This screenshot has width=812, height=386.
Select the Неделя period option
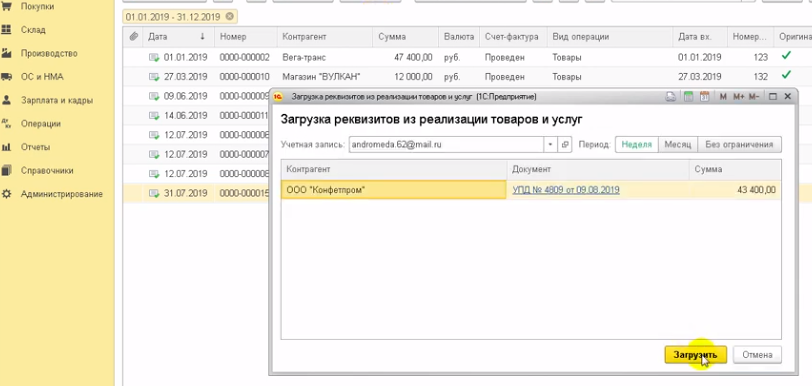pos(636,145)
